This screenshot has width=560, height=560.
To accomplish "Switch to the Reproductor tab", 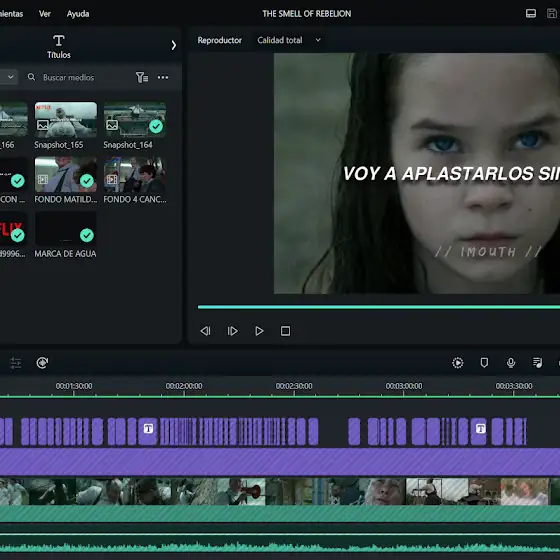I will click(220, 40).
